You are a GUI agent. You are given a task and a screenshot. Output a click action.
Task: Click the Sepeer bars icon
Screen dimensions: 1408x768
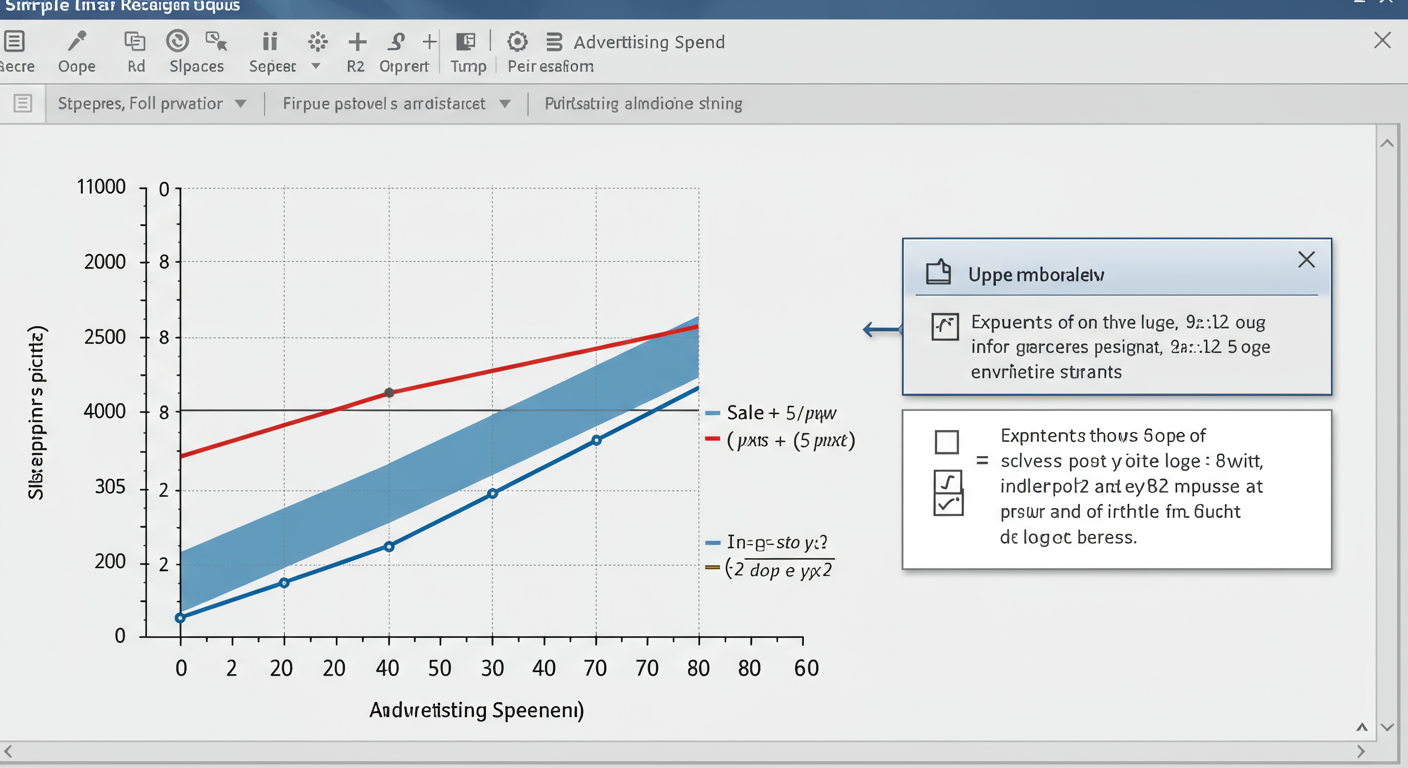[x=270, y=42]
